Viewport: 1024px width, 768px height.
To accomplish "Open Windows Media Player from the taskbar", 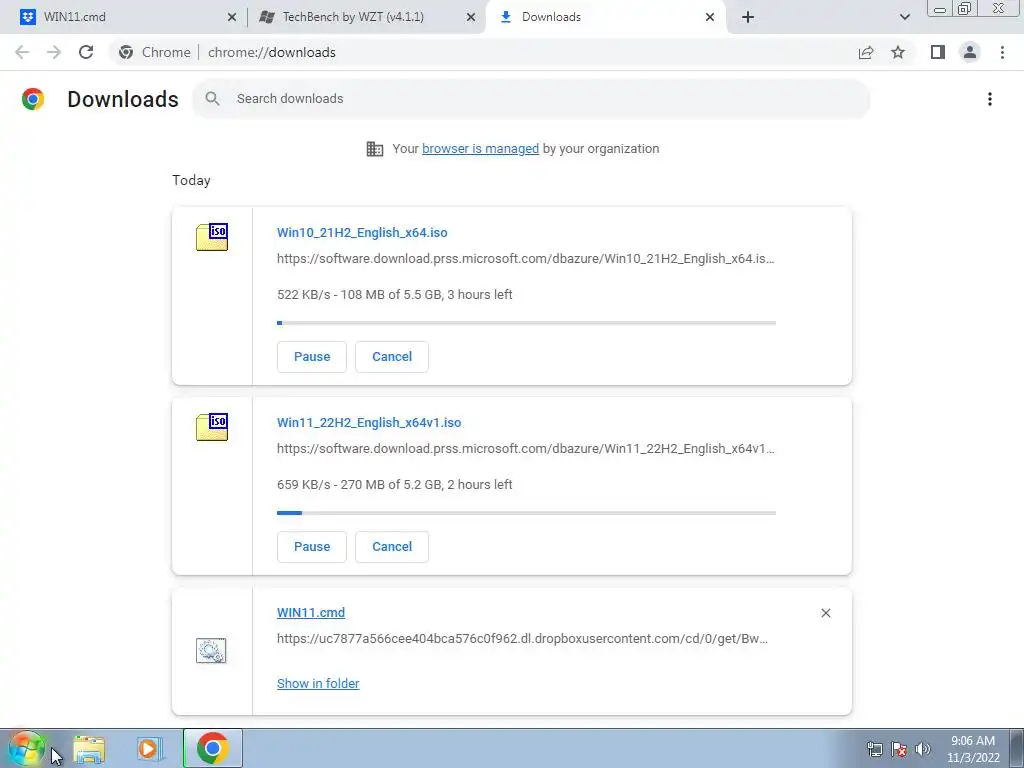I will (150, 749).
